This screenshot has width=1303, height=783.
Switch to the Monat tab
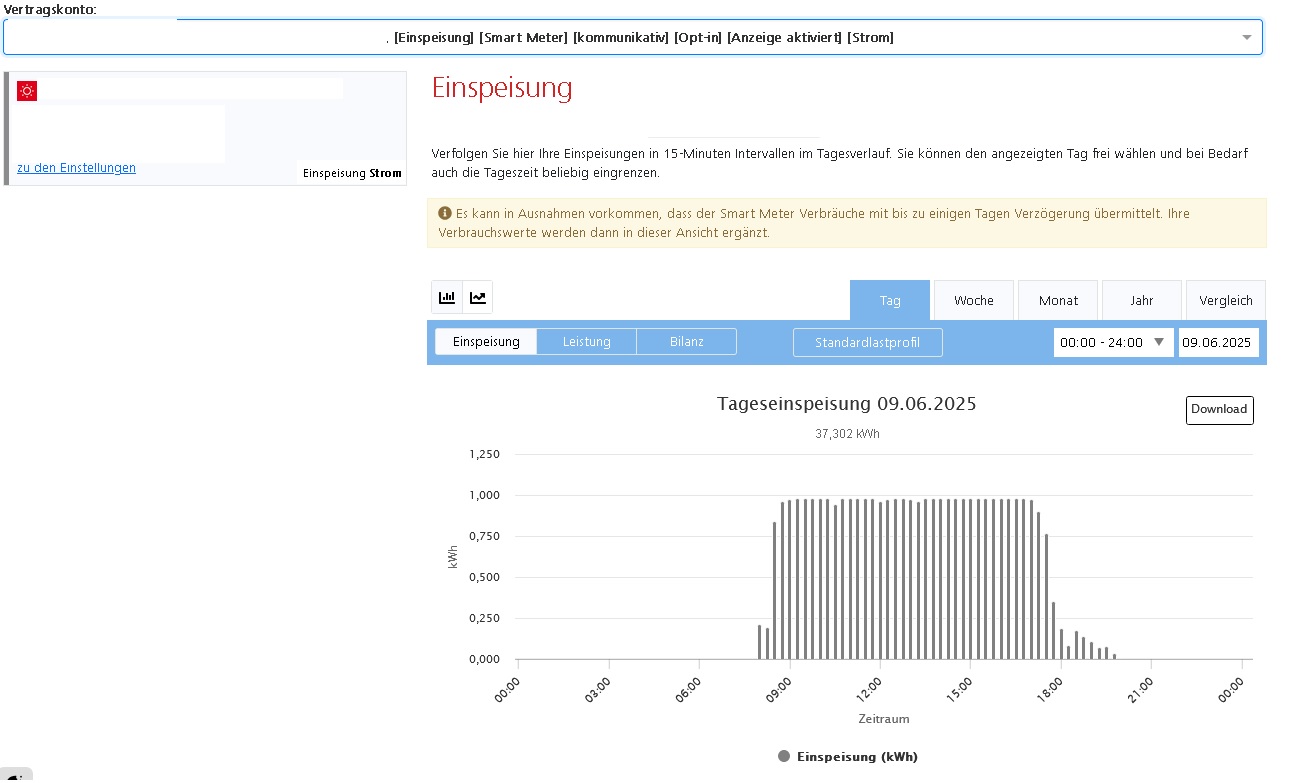1058,300
